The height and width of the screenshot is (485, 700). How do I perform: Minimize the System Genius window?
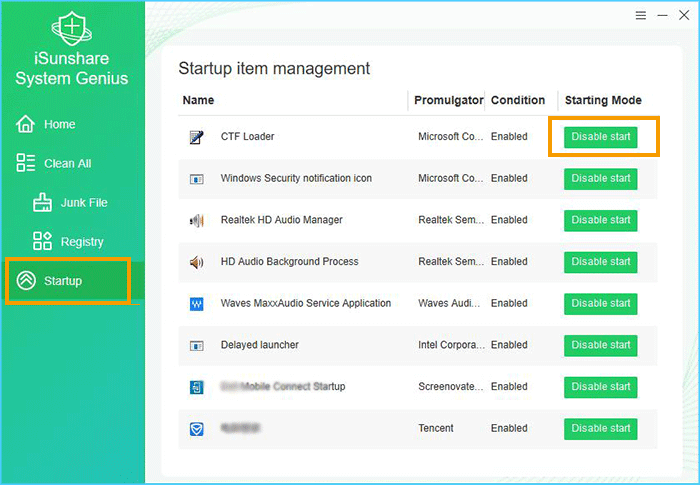point(662,16)
